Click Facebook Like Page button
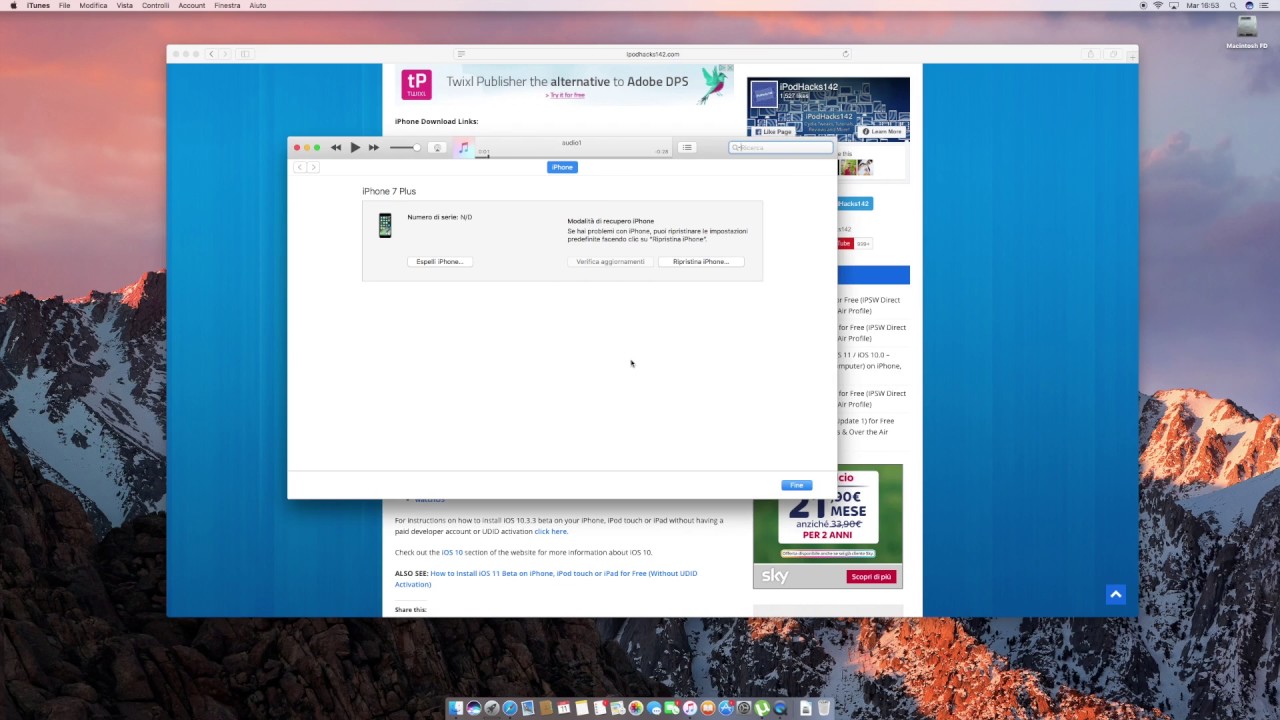Screen dimensions: 1280x720 [x=773, y=132]
